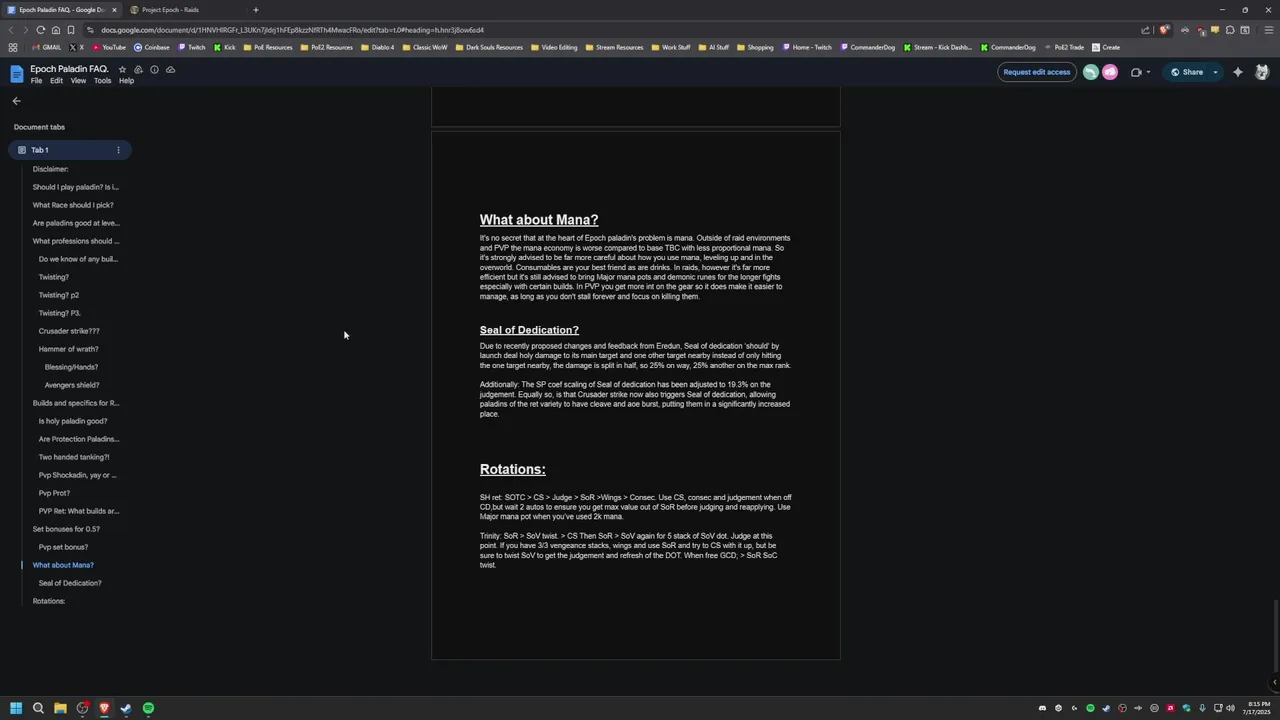Viewport: 1280px width, 720px height.
Task: Go to Set bonuses for 0.5? heading
Action: [x=66, y=529]
